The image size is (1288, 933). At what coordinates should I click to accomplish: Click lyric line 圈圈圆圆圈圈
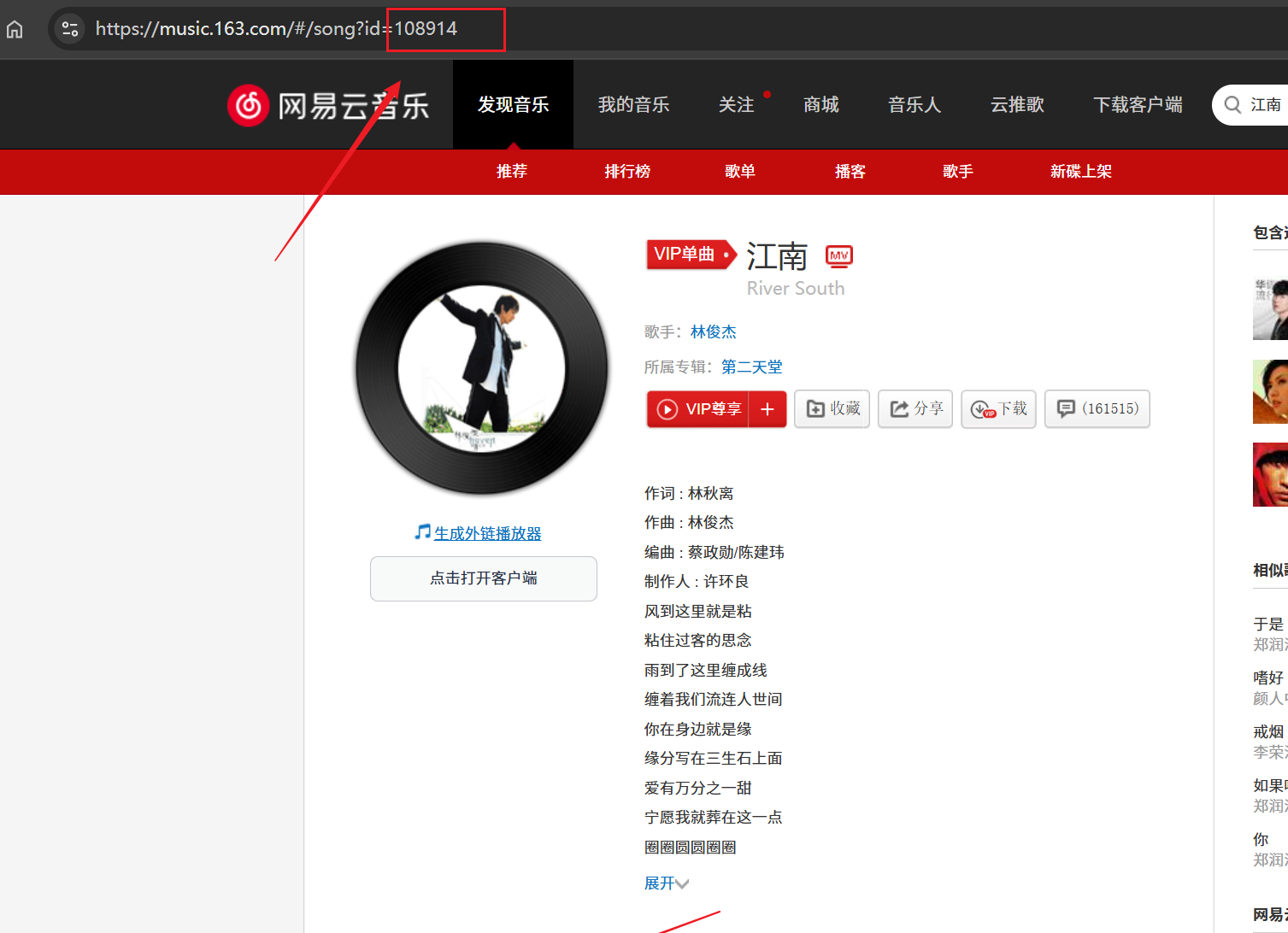point(691,847)
